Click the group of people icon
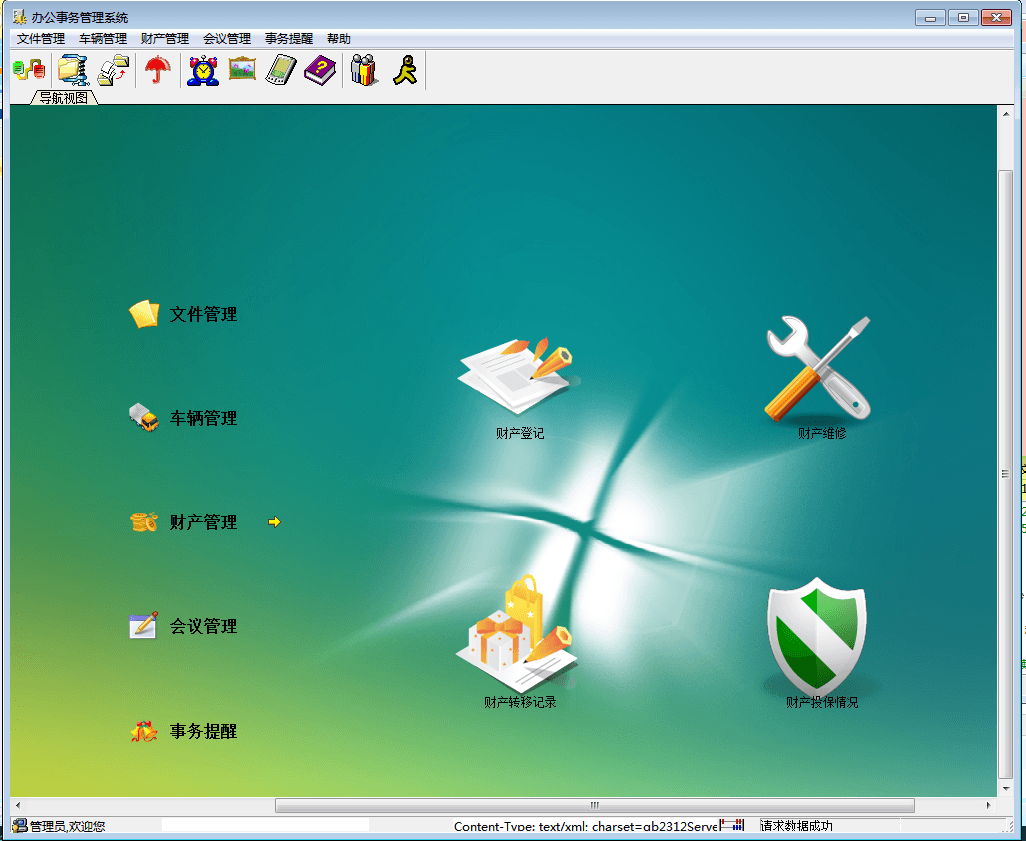This screenshot has width=1026, height=841. coord(365,70)
